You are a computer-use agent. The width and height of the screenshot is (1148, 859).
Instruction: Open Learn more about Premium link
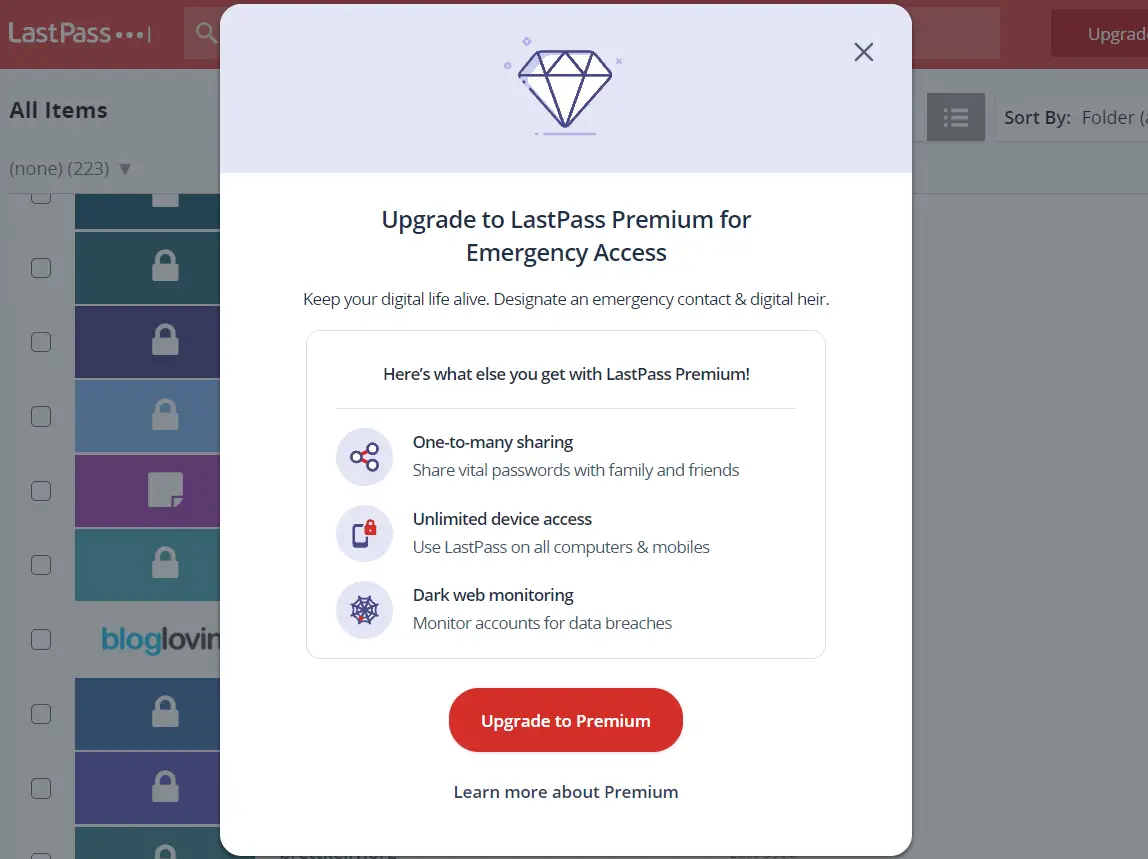coord(565,792)
